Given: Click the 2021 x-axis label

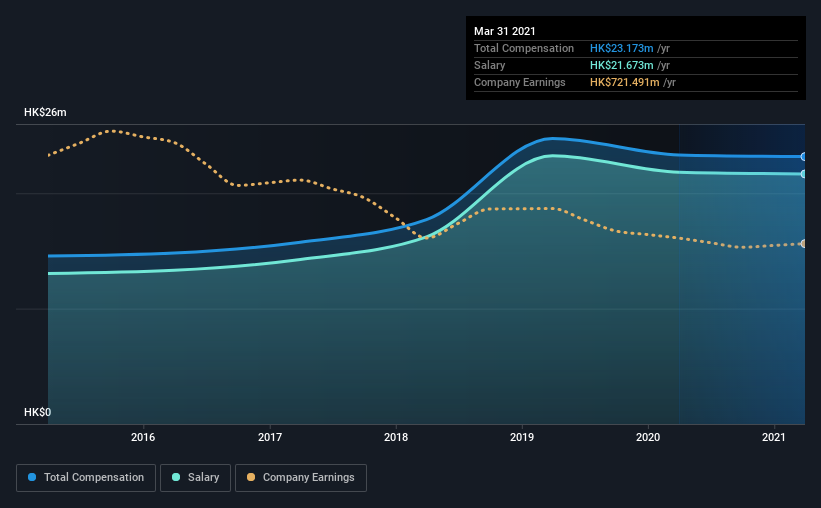Looking at the screenshot, I should click(x=774, y=437).
